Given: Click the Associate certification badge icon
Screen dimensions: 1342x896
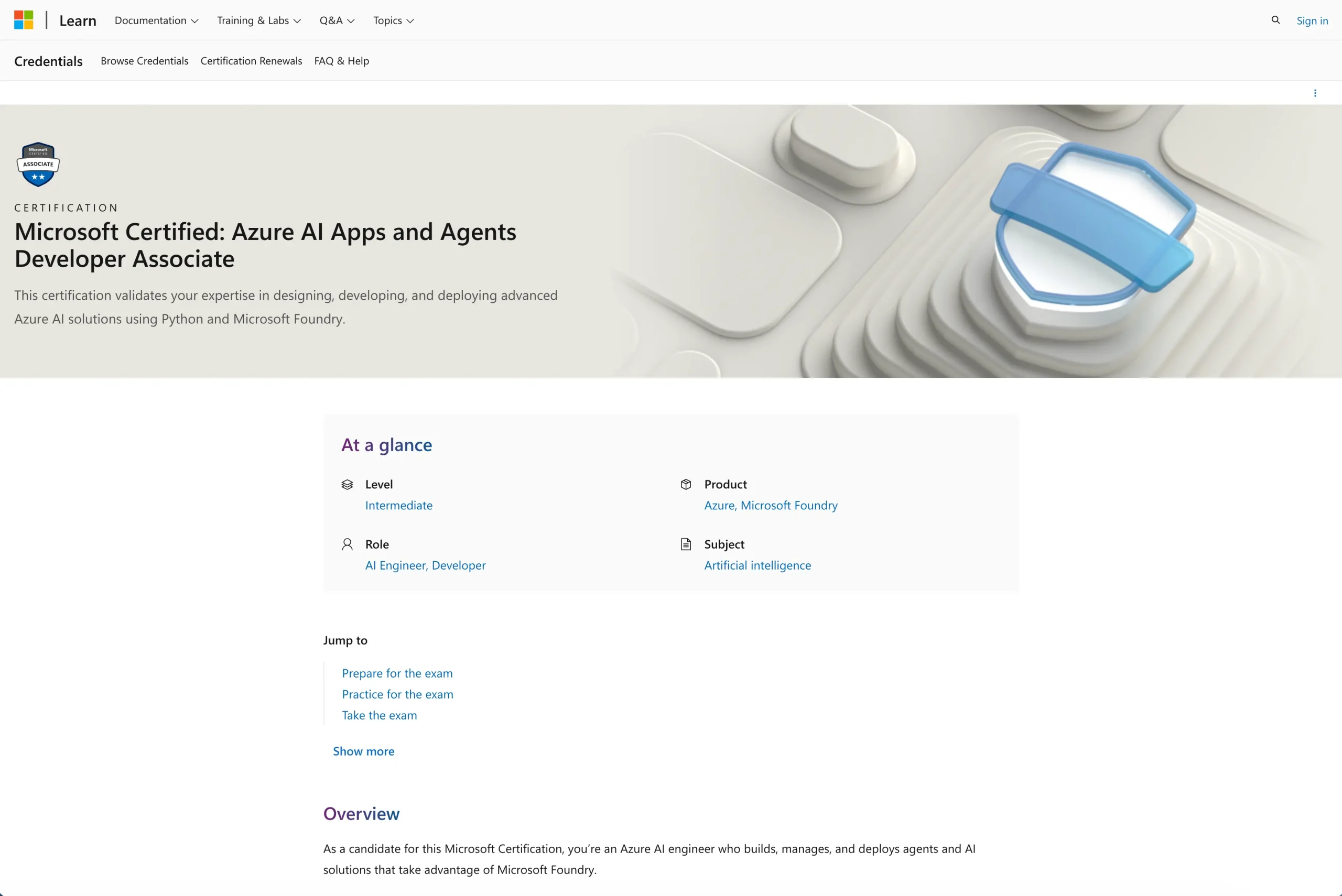Looking at the screenshot, I should pos(38,165).
